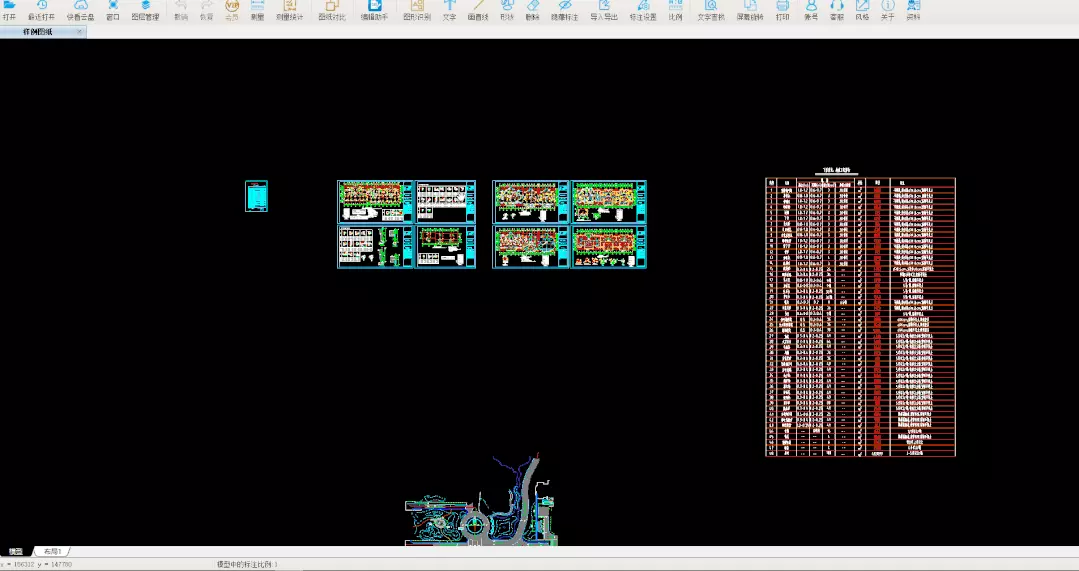Select the small cyan cover sheet thumbnail

256,196
